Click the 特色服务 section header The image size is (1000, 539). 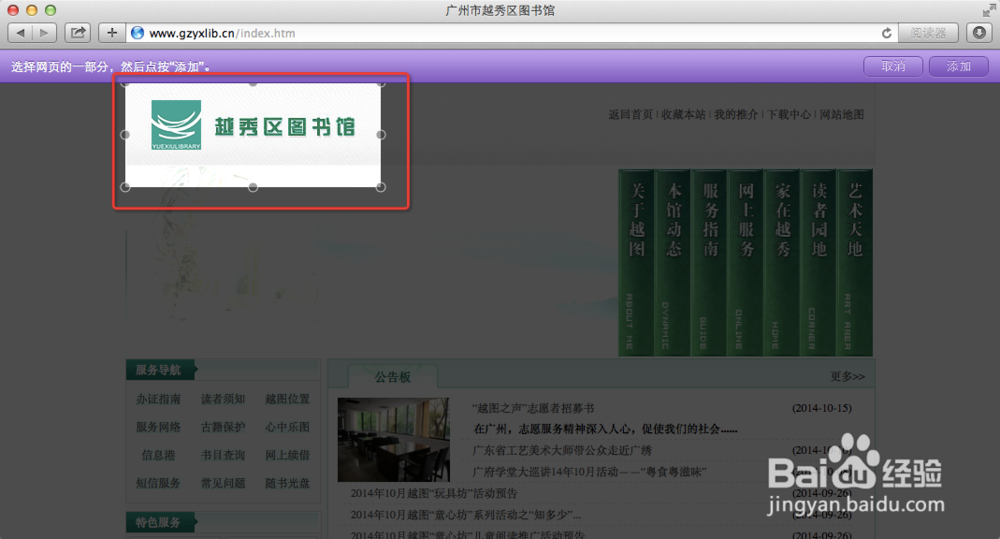tap(159, 522)
